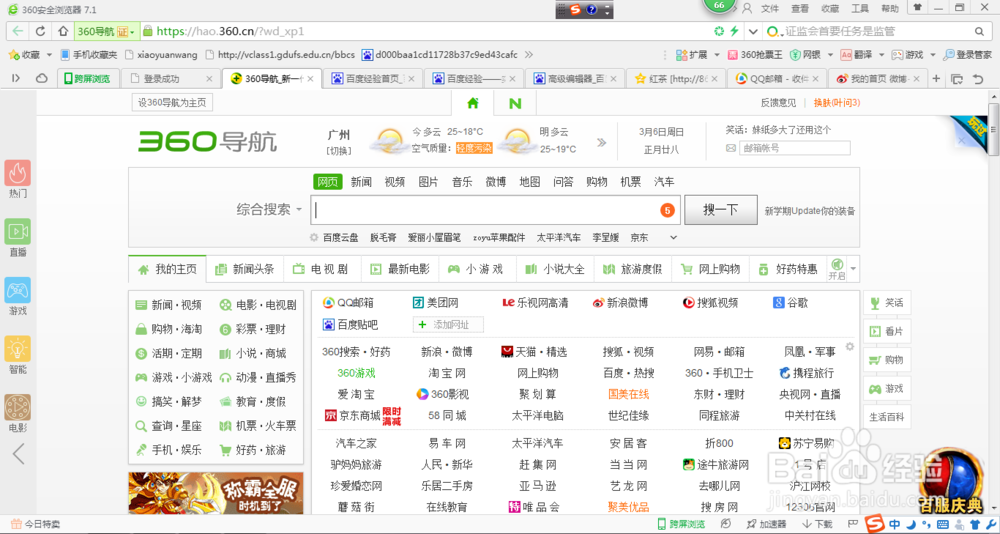The width and height of the screenshot is (1000, 534).
Task: Open the 直播 sidebar camera icon
Action: [18, 232]
